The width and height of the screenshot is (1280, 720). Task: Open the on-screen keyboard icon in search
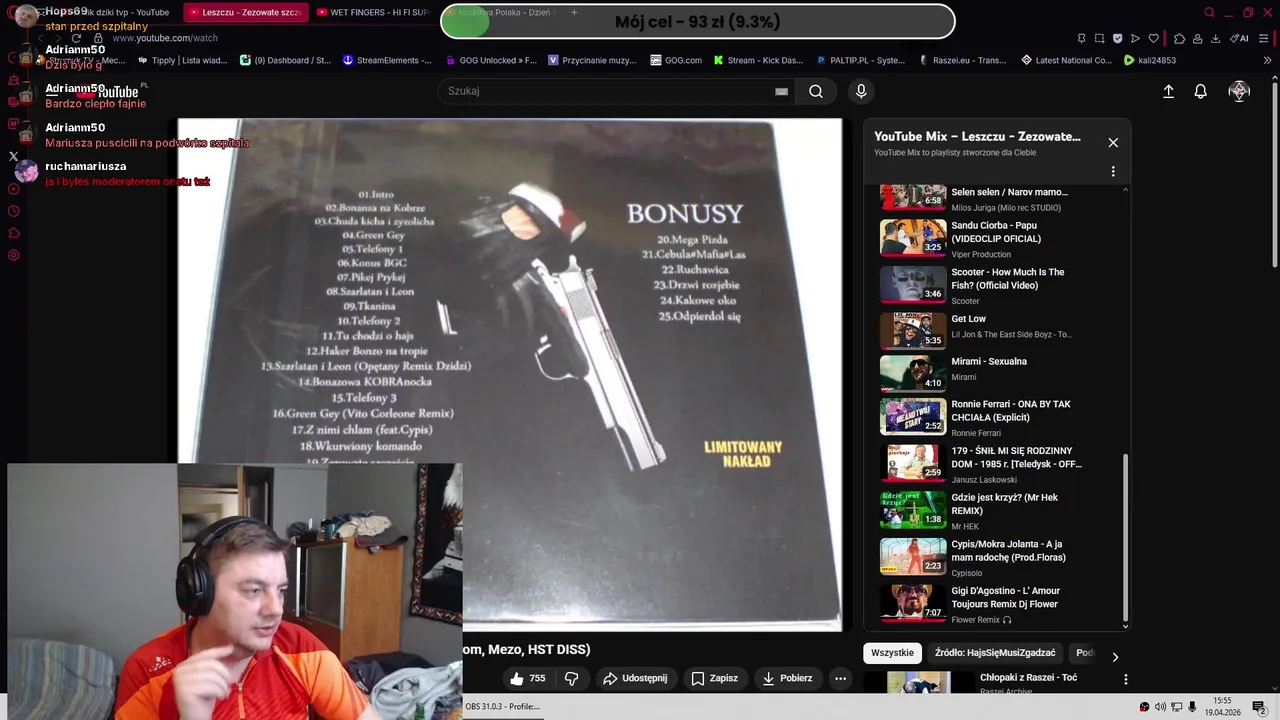[x=781, y=91]
